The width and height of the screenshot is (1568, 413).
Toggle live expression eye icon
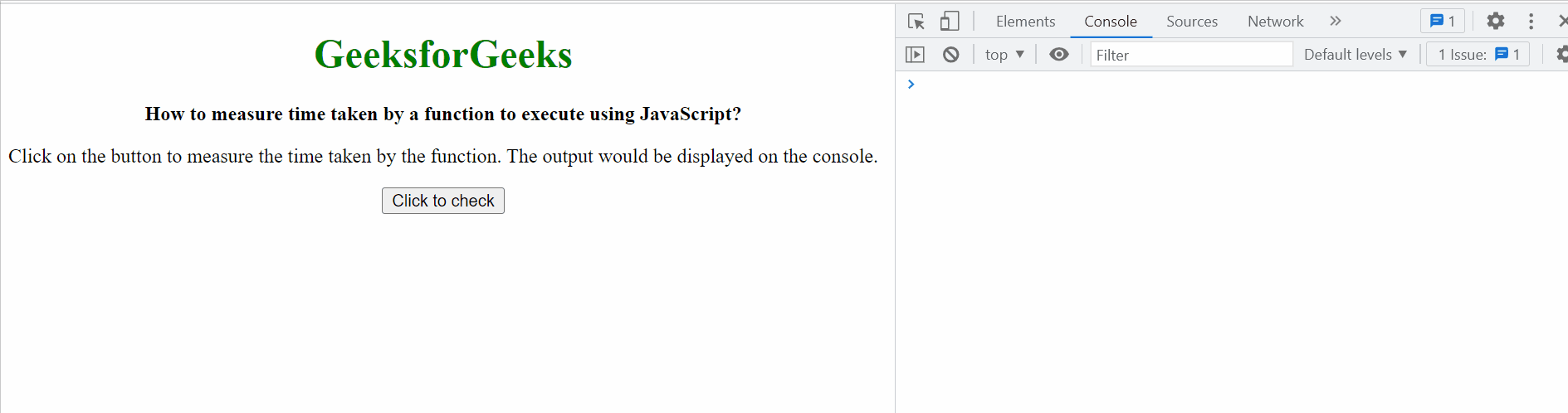(x=1059, y=55)
